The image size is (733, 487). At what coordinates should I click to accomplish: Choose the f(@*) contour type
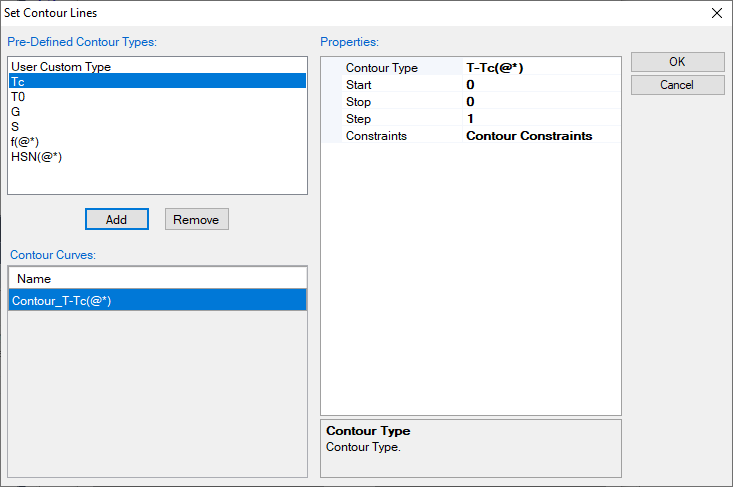27,142
